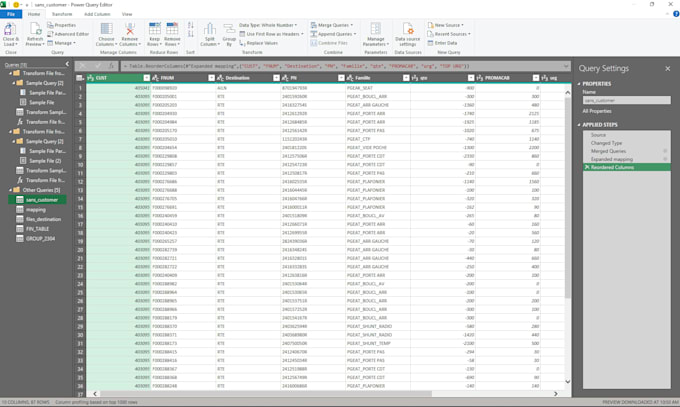Open the PN column filter dropdown

tap(341, 78)
